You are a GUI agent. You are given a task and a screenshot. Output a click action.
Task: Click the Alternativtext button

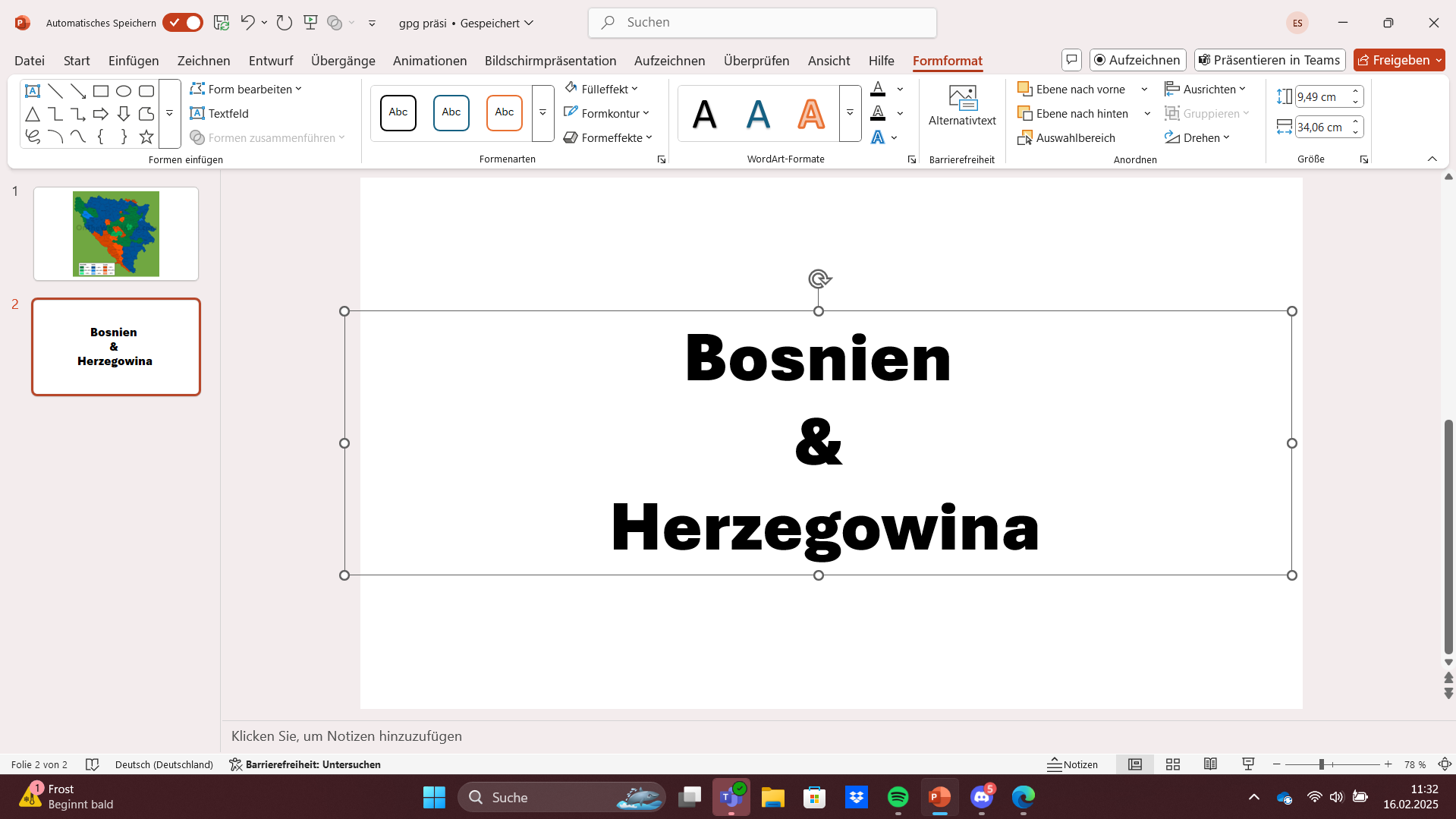click(x=962, y=106)
